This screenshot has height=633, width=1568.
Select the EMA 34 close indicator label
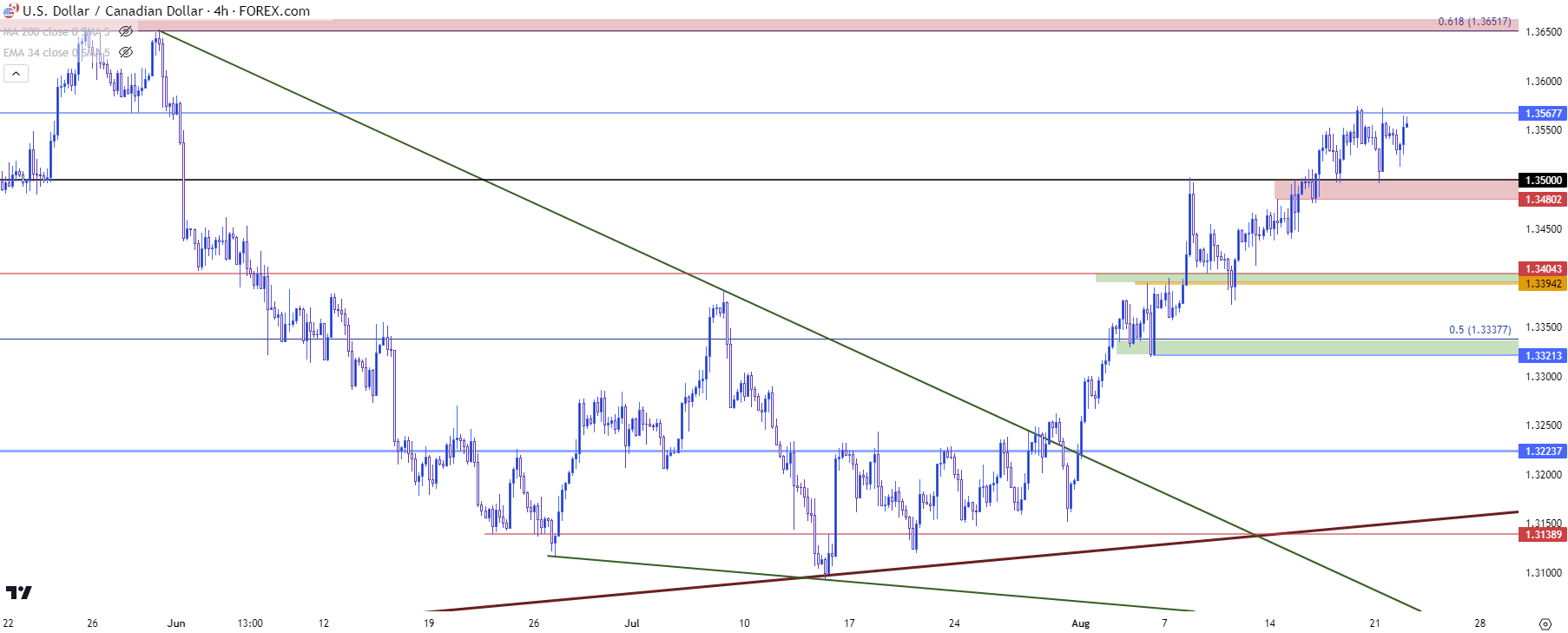(x=56, y=52)
